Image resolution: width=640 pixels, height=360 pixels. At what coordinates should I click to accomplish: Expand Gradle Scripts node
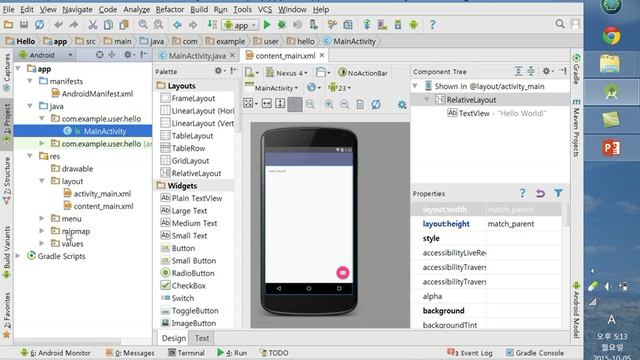point(18,256)
